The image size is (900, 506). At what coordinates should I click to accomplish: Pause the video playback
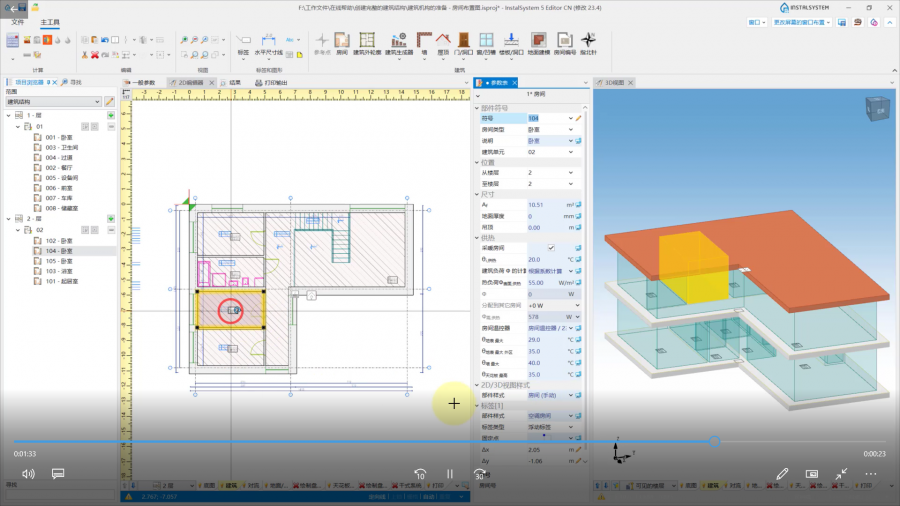click(x=450, y=474)
